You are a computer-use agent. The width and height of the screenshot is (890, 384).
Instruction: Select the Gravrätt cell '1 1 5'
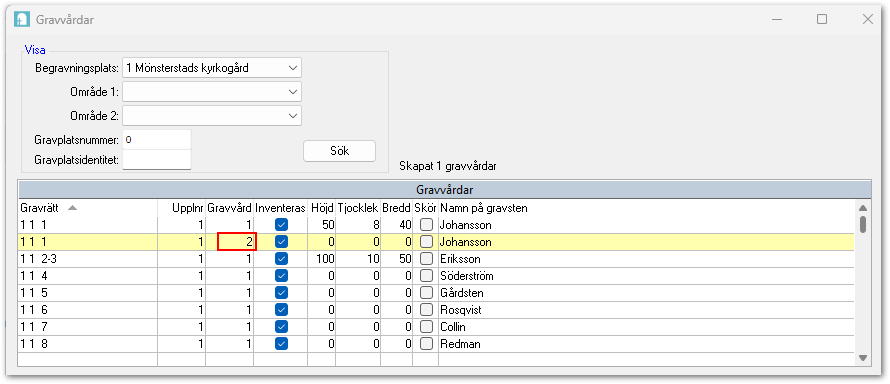coord(88,293)
